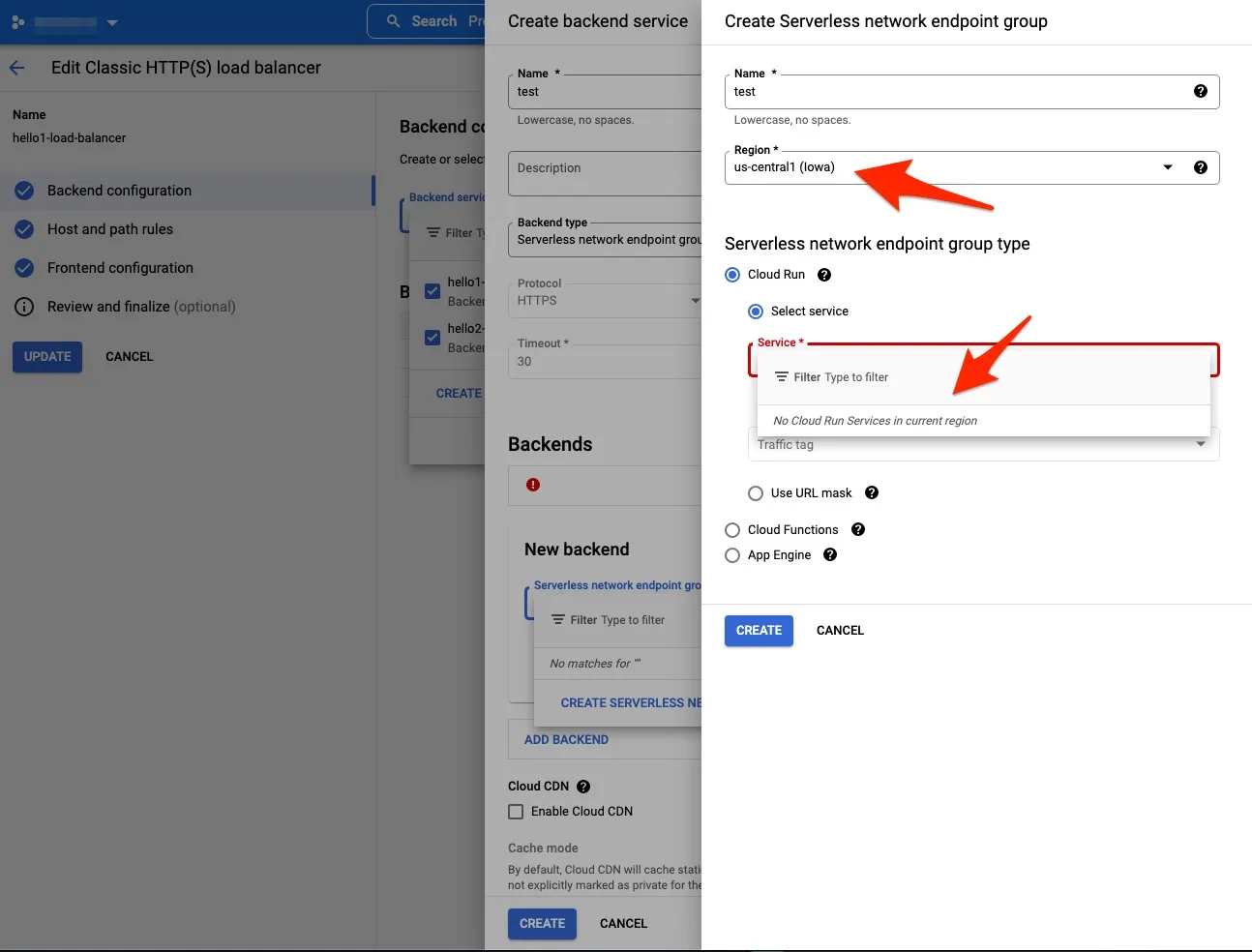Click the help icon in Name field
Viewport: 1252px width, 952px height.
click(1201, 91)
